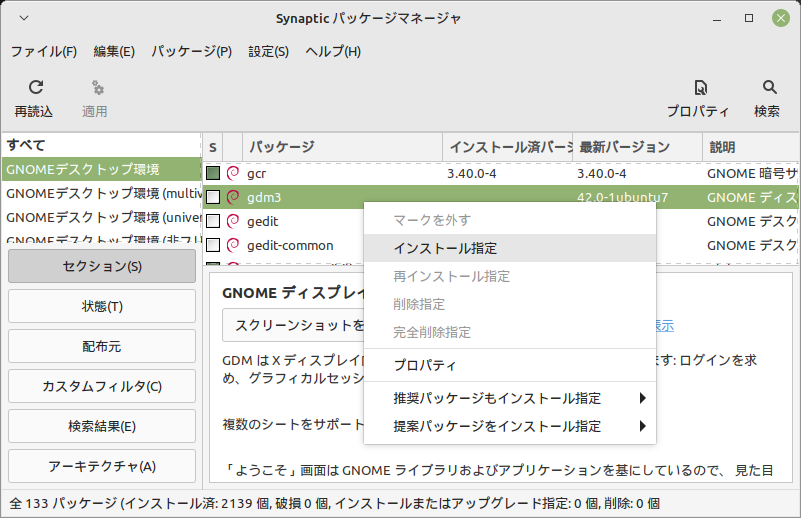Screen dimensions: 801x518
Task: Click the Debian swirl icon beside gdm3
Action: click(x=233, y=197)
